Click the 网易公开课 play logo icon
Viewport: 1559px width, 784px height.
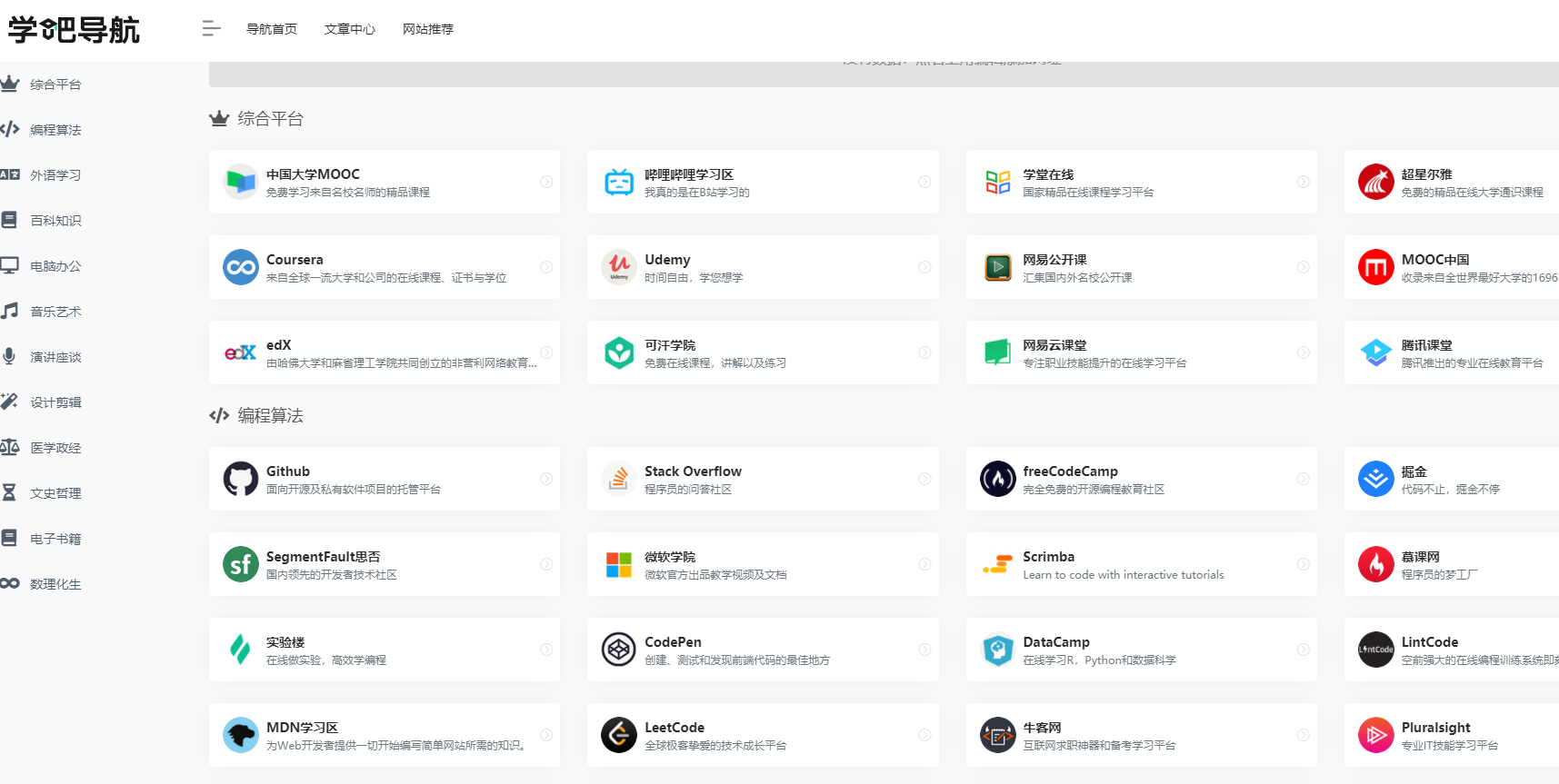pos(998,267)
